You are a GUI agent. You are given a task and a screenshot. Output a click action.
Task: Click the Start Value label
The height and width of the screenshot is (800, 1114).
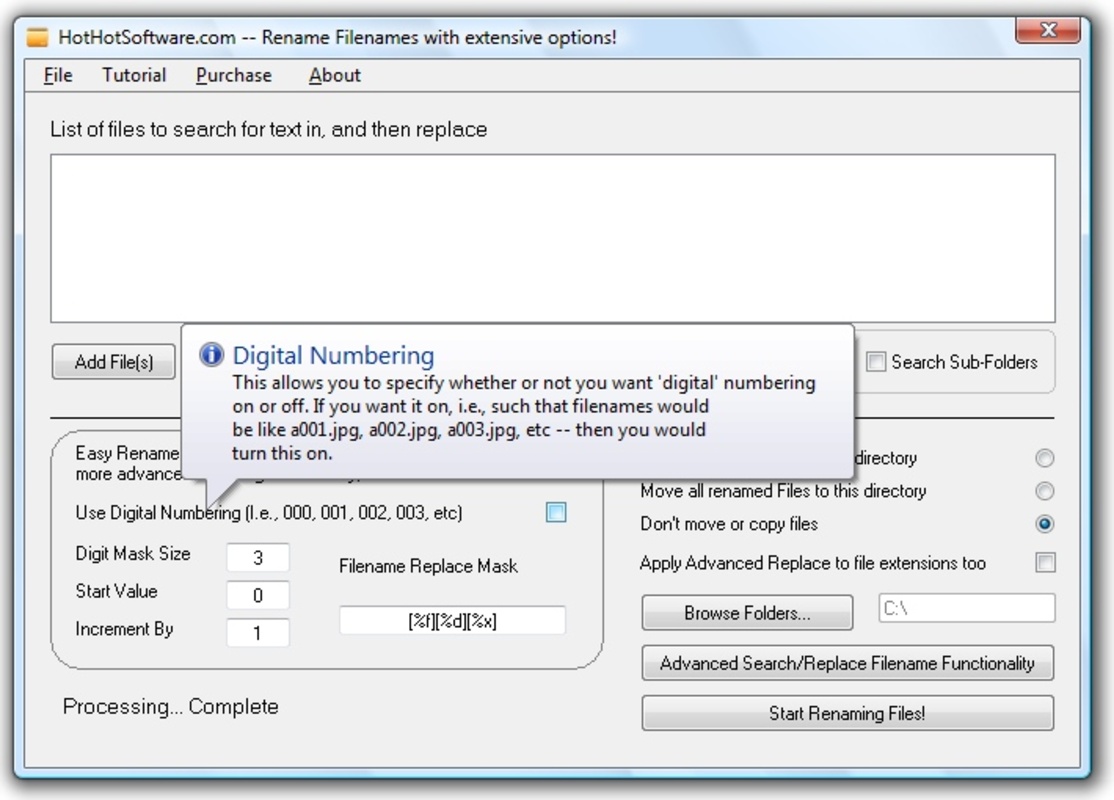tap(117, 591)
